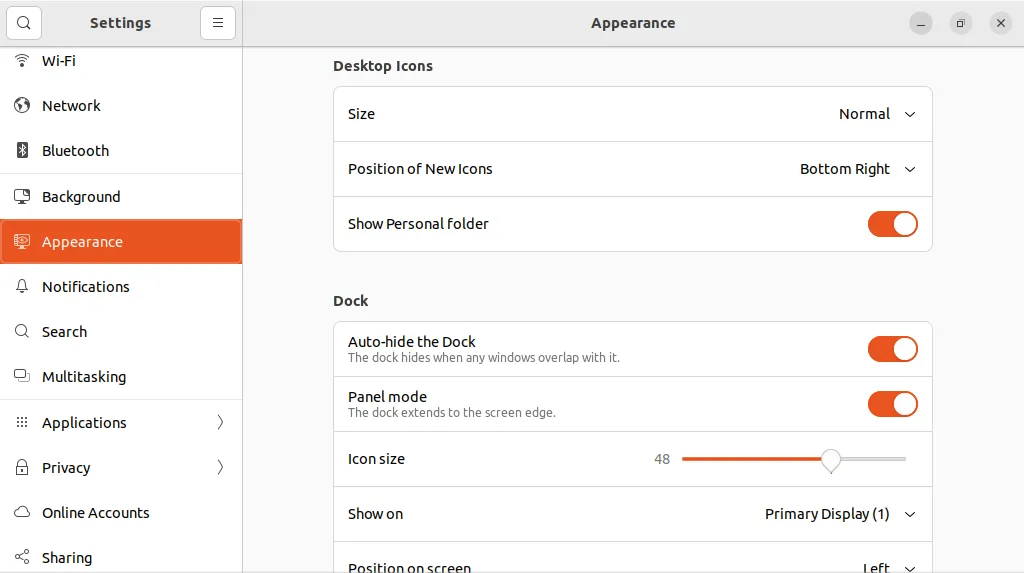
Task: Open the desktop icon Size dropdown
Action: click(x=877, y=114)
